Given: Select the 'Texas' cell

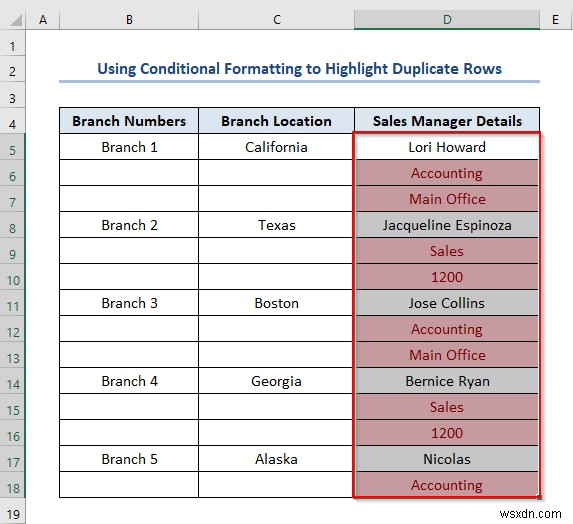Looking at the screenshot, I should (277, 225).
